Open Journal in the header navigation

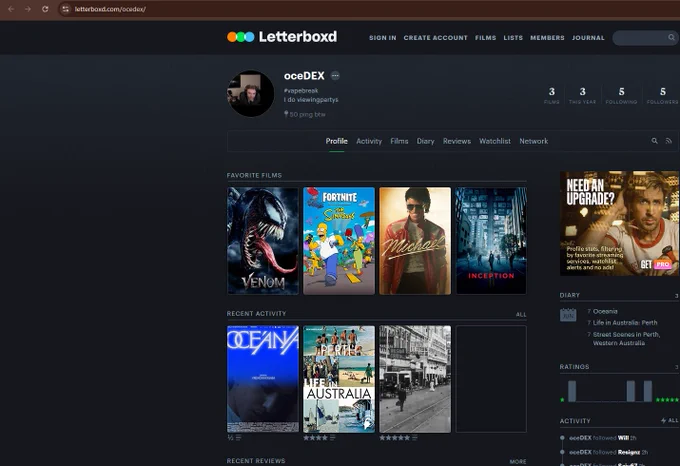588,38
